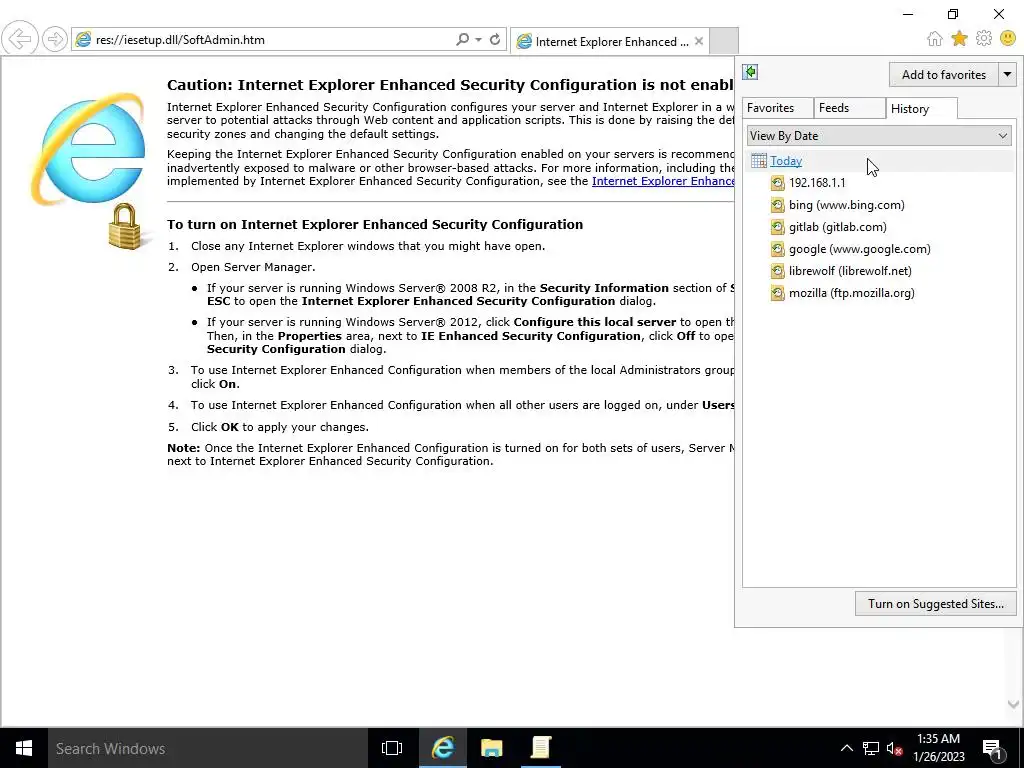Click the icon beside gitlab entry
This screenshot has height=768, width=1024.
777,227
